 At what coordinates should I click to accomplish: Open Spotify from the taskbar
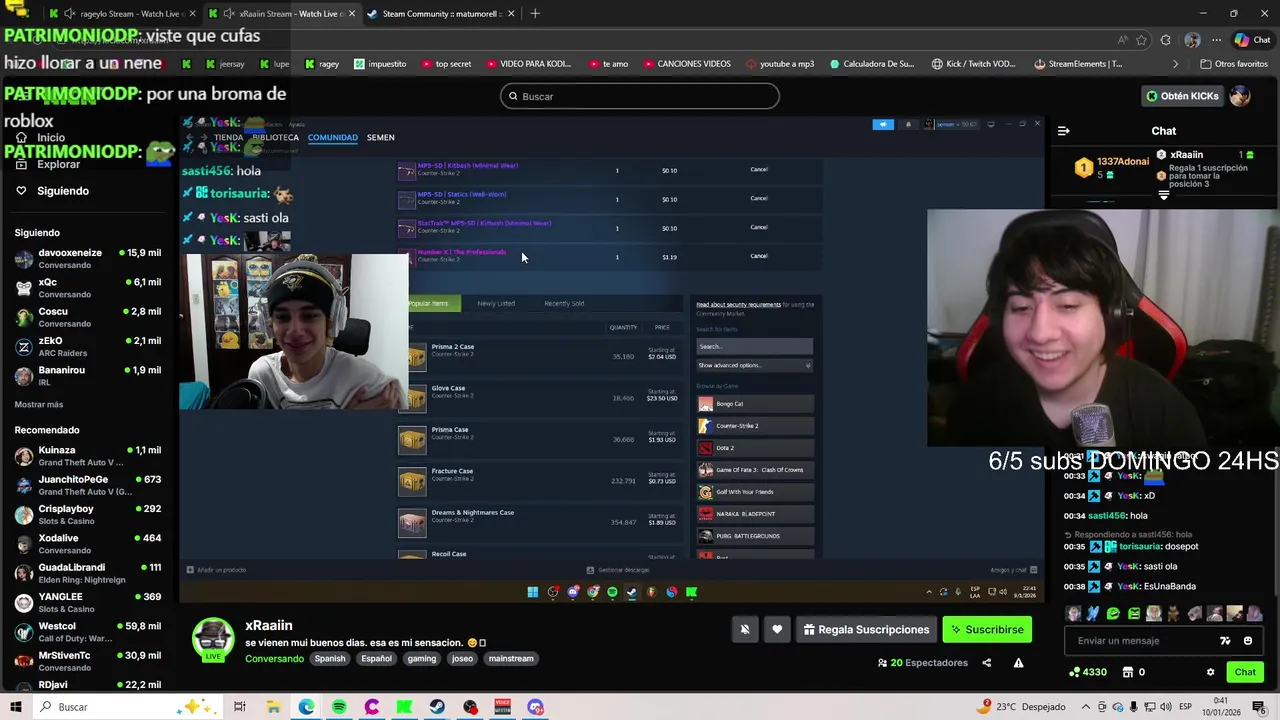(x=339, y=707)
